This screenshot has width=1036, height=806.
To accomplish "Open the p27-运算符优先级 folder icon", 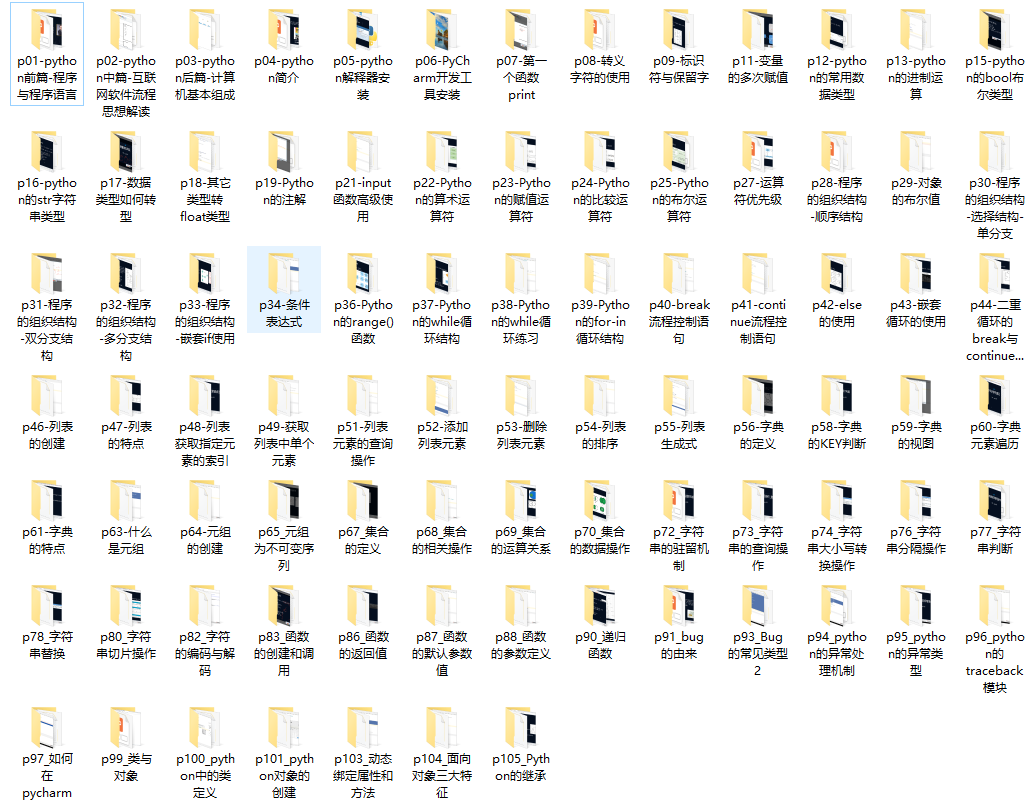I will pyautogui.click(x=758, y=152).
